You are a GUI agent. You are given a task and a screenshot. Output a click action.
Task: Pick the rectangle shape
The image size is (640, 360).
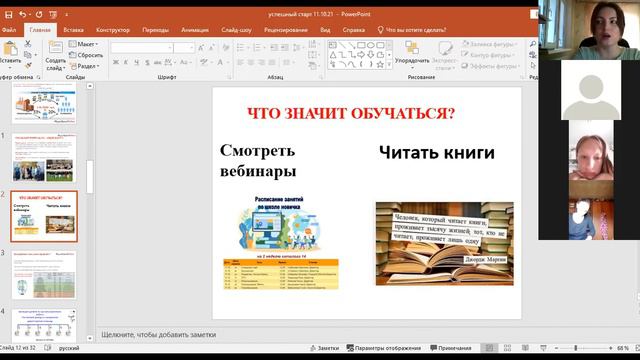tap(361, 45)
